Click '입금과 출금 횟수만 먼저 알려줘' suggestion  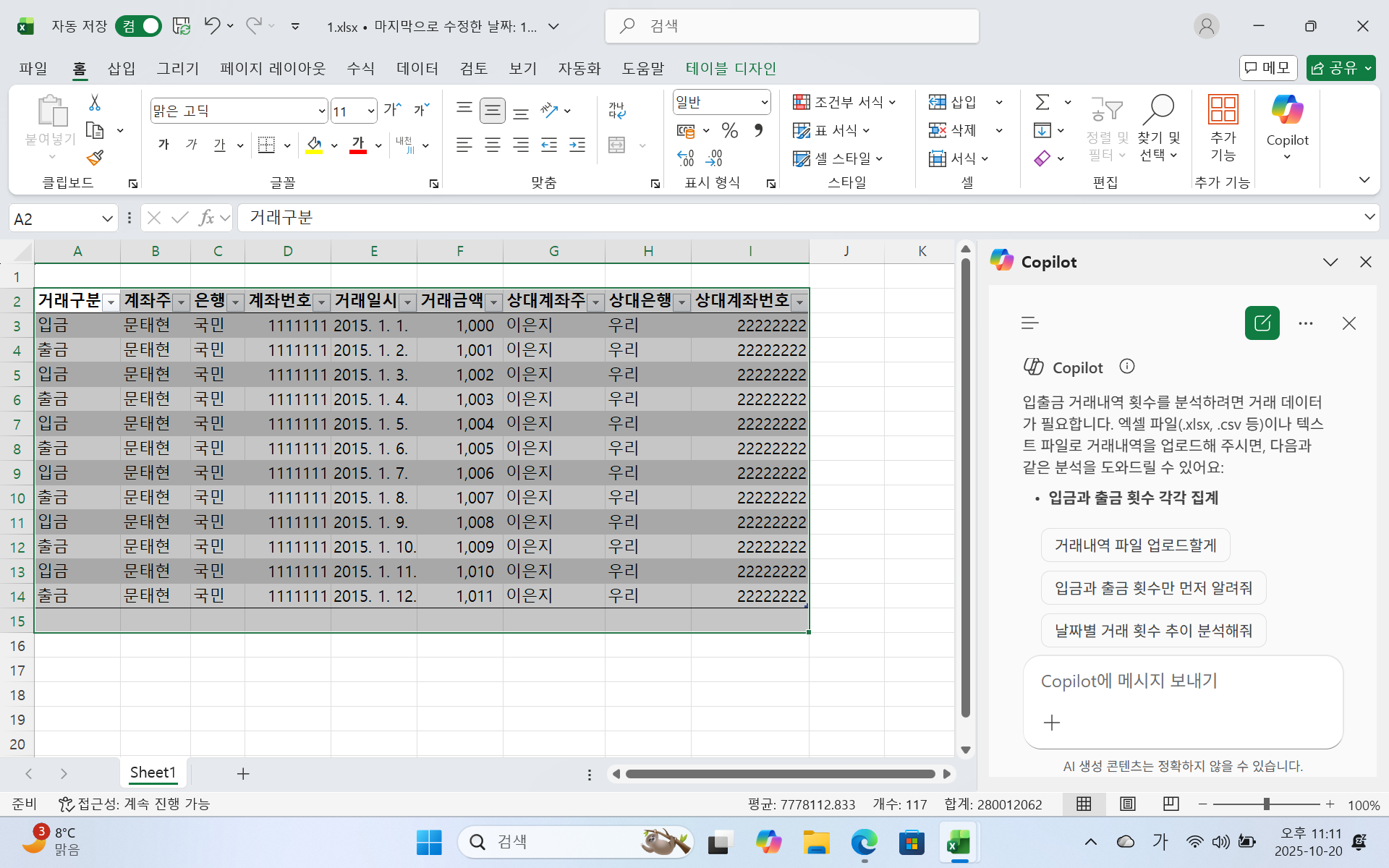(1153, 587)
